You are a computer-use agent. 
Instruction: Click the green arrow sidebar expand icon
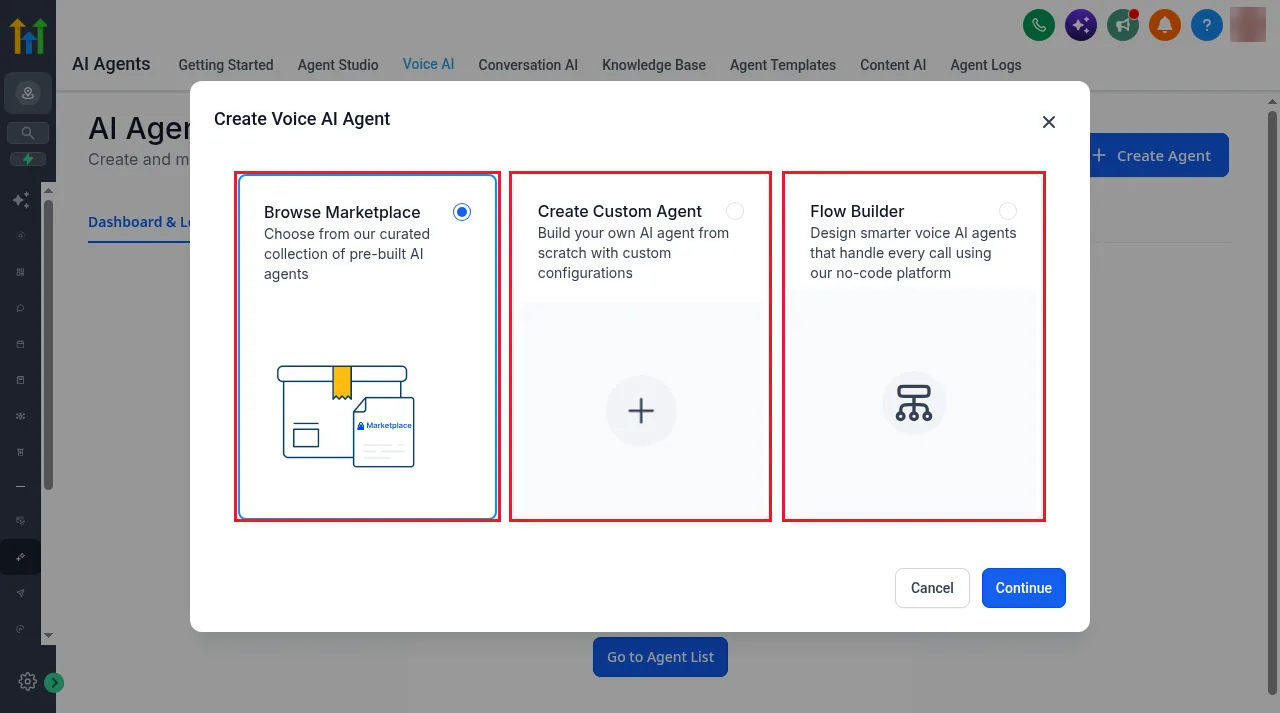click(54, 683)
